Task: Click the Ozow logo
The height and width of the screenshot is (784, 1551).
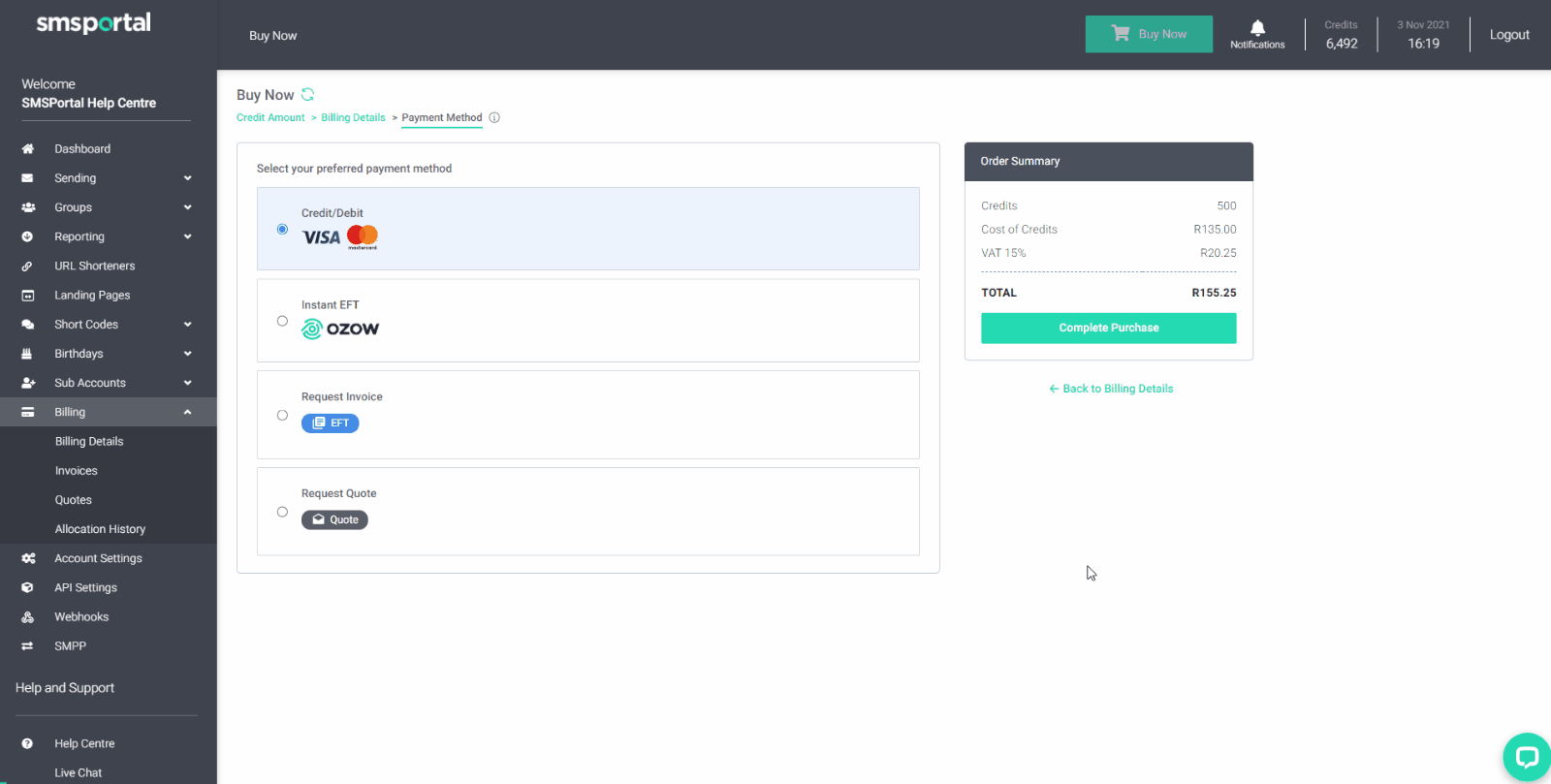Action: (x=340, y=329)
